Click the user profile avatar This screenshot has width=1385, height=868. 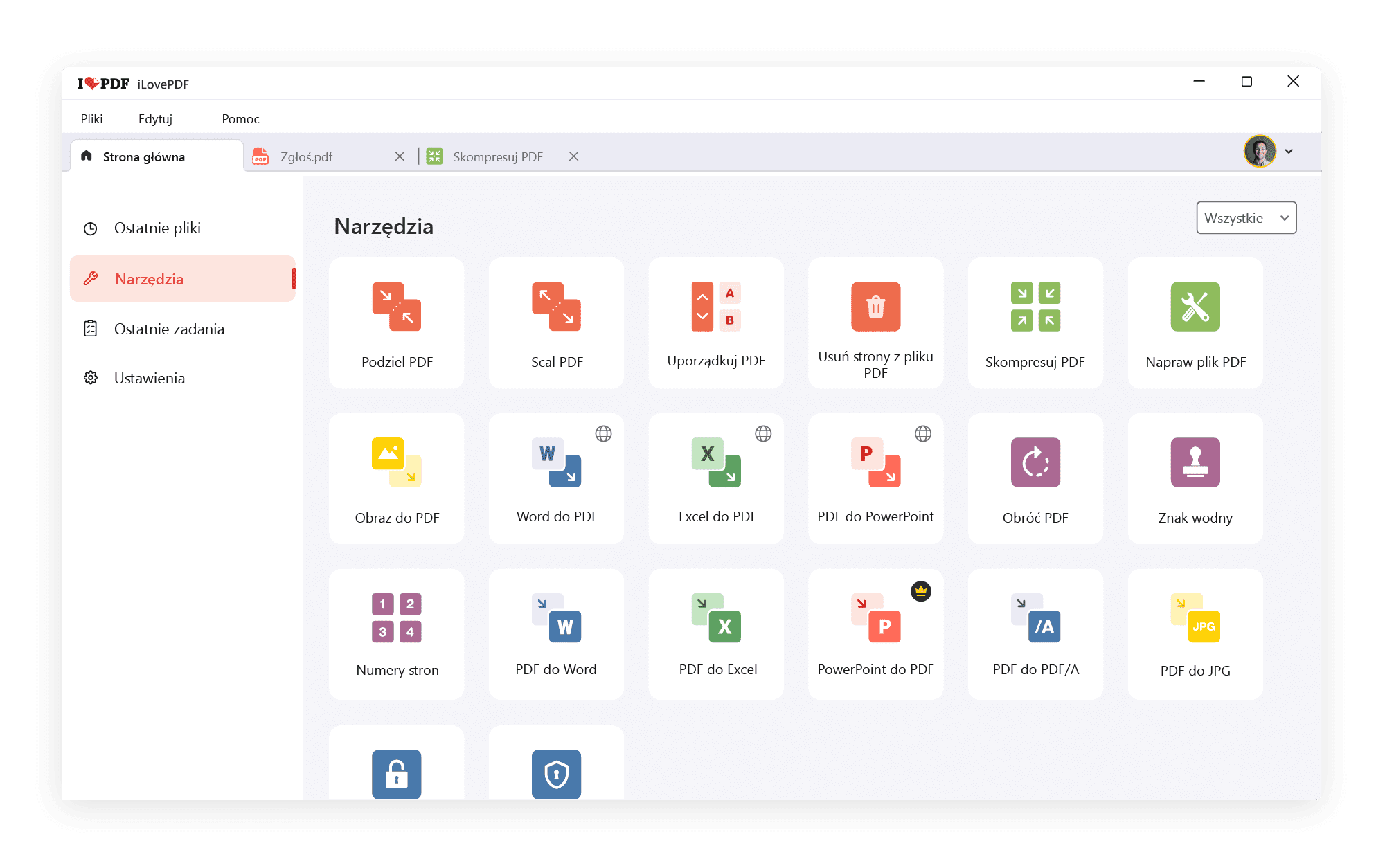coord(1260,151)
